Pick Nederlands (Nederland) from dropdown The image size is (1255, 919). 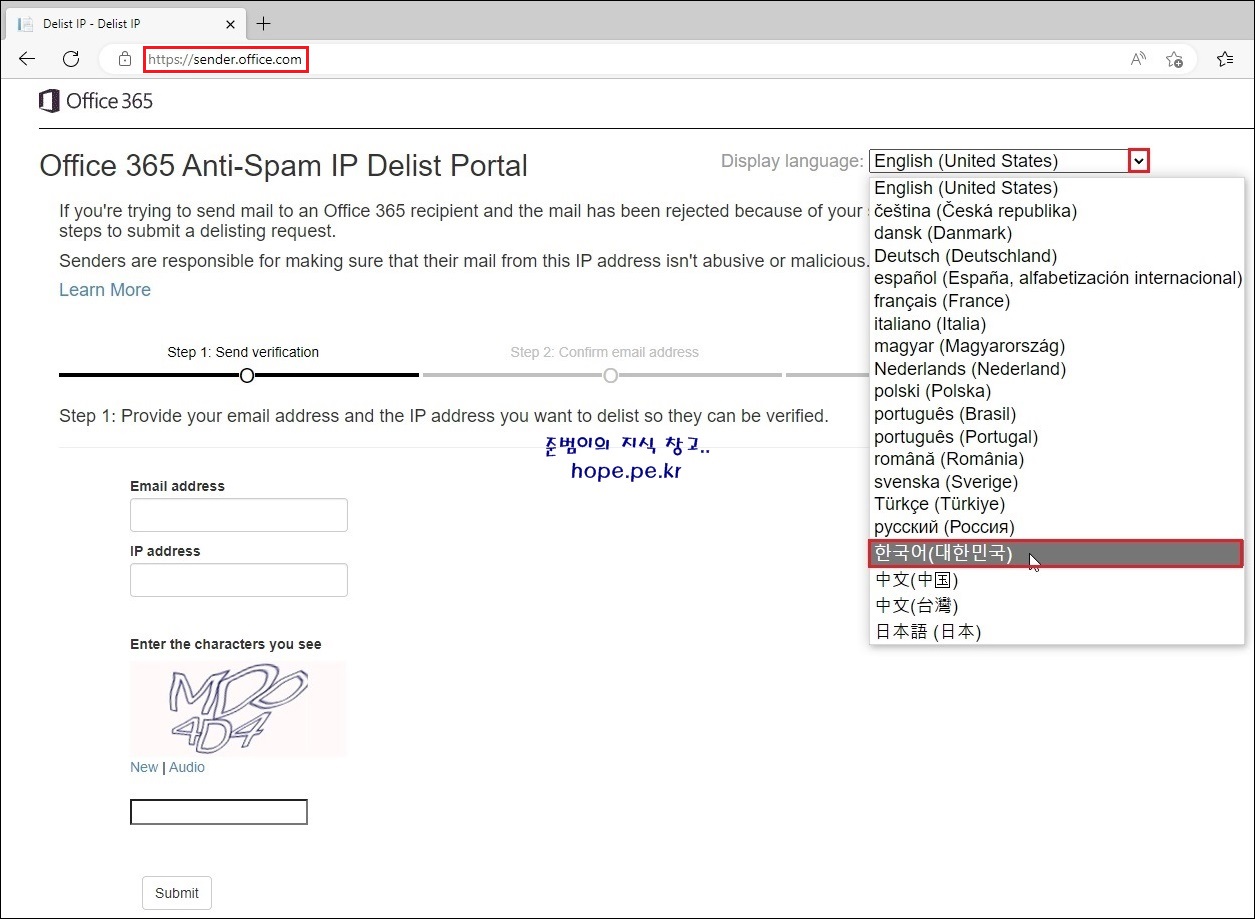[x=1057, y=369]
